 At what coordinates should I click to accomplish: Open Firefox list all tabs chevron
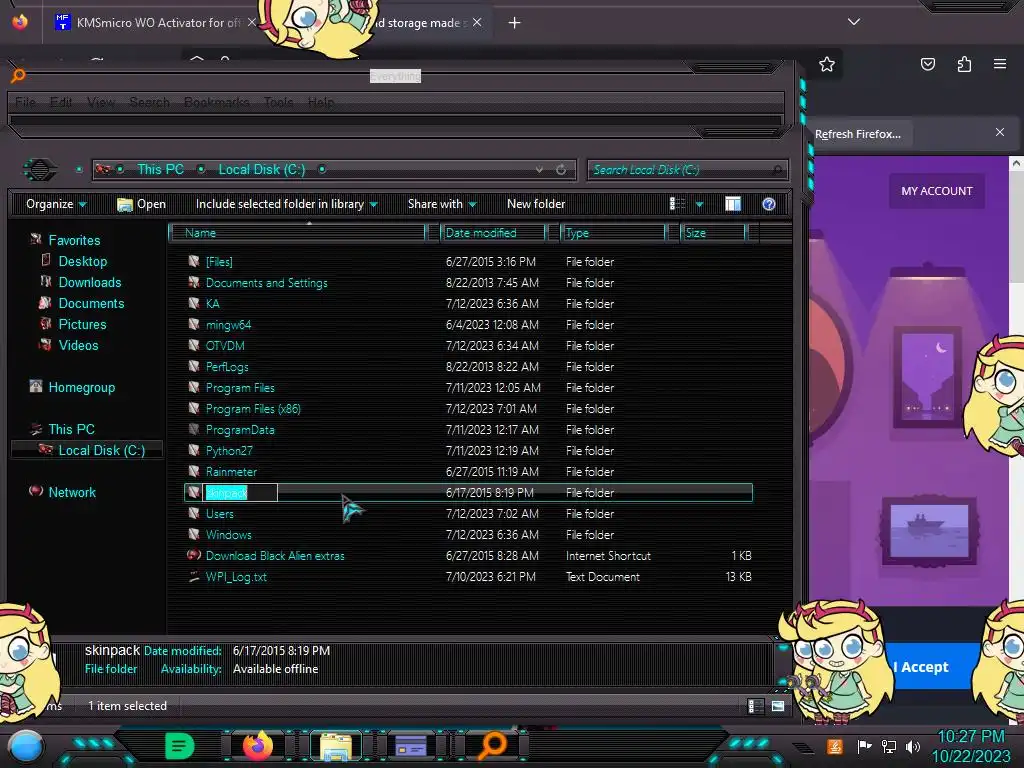click(854, 22)
